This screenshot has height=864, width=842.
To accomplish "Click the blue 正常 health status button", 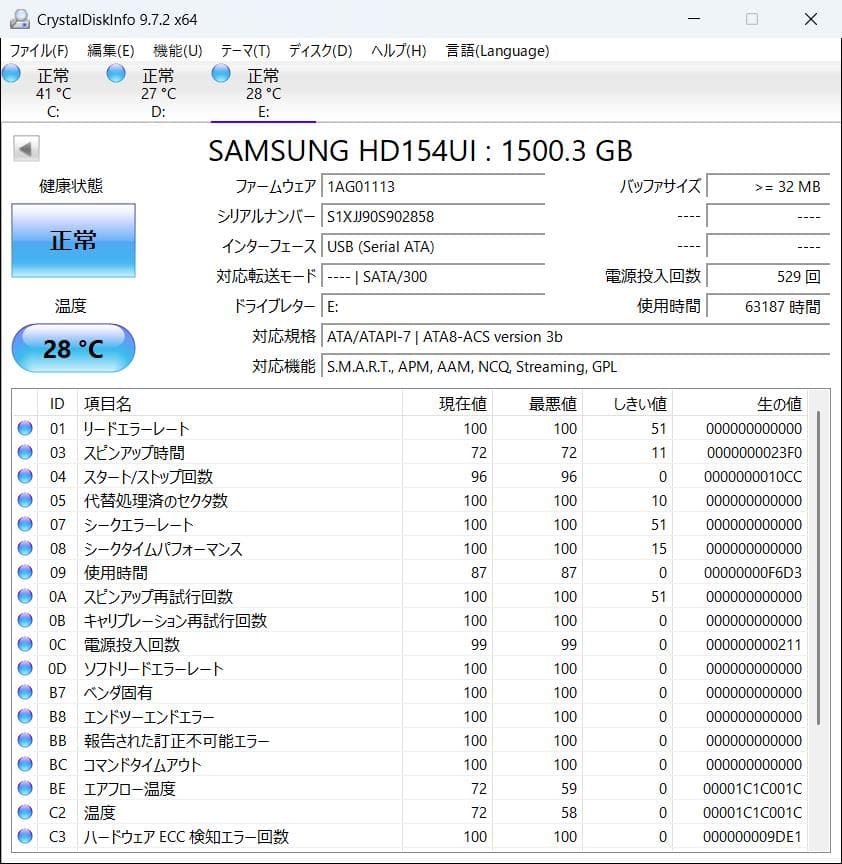I will pos(73,240).
